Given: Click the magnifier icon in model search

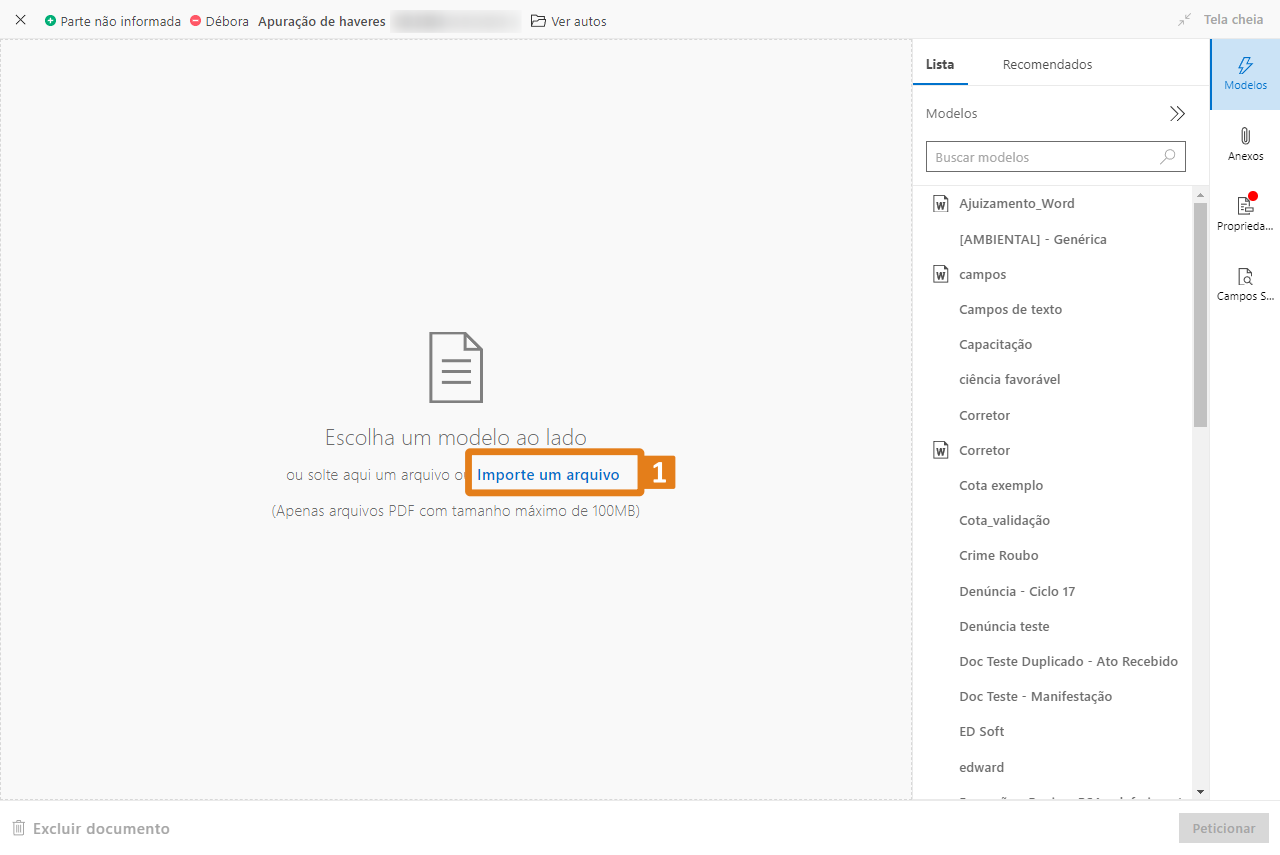Looking at the screenshot, I should pyautogui.click(x=1167, y=157).
